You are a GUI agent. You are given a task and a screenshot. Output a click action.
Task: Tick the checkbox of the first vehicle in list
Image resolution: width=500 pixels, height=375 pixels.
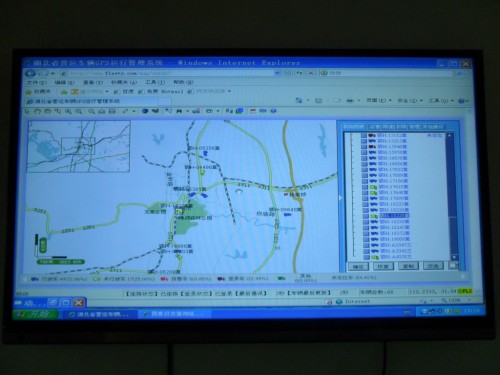pyautogui.click(x=364, y=136)
